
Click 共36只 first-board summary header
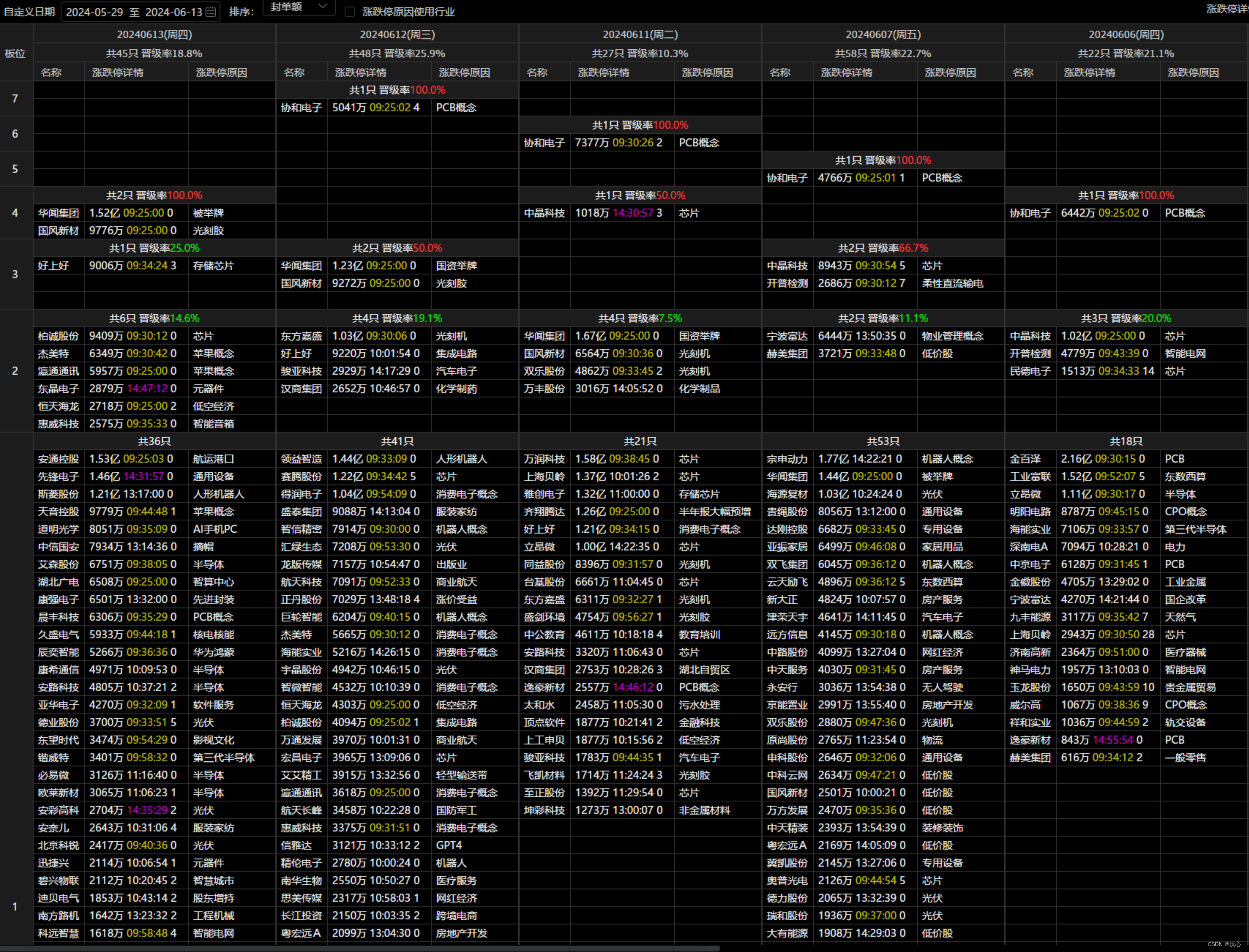[155, 442]
